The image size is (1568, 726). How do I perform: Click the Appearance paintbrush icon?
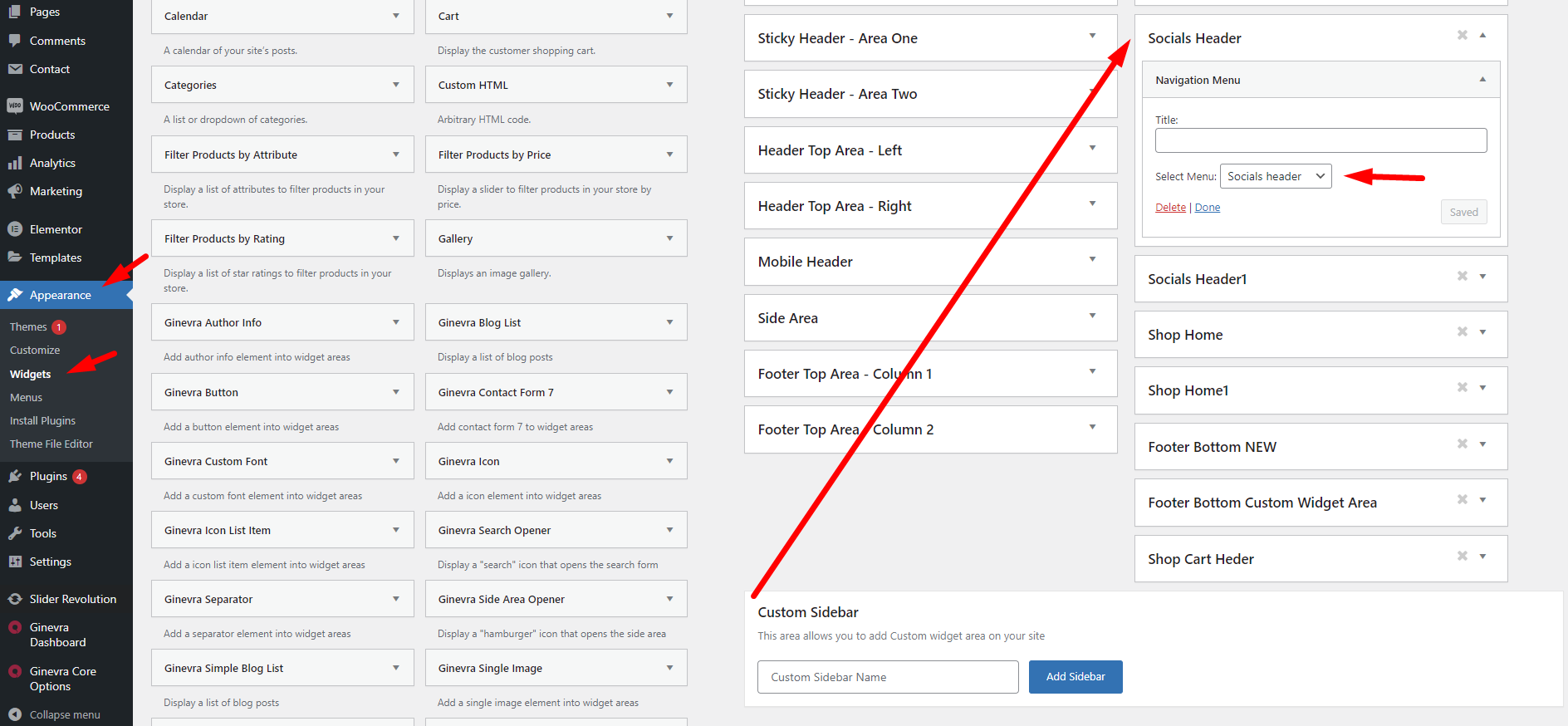(x=15, y=295)
